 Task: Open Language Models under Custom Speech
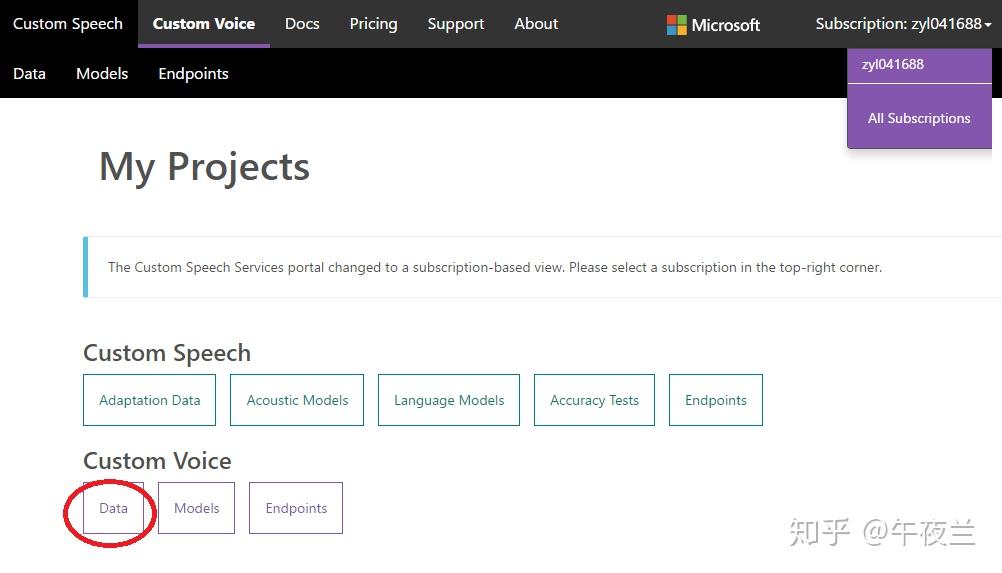449,400
